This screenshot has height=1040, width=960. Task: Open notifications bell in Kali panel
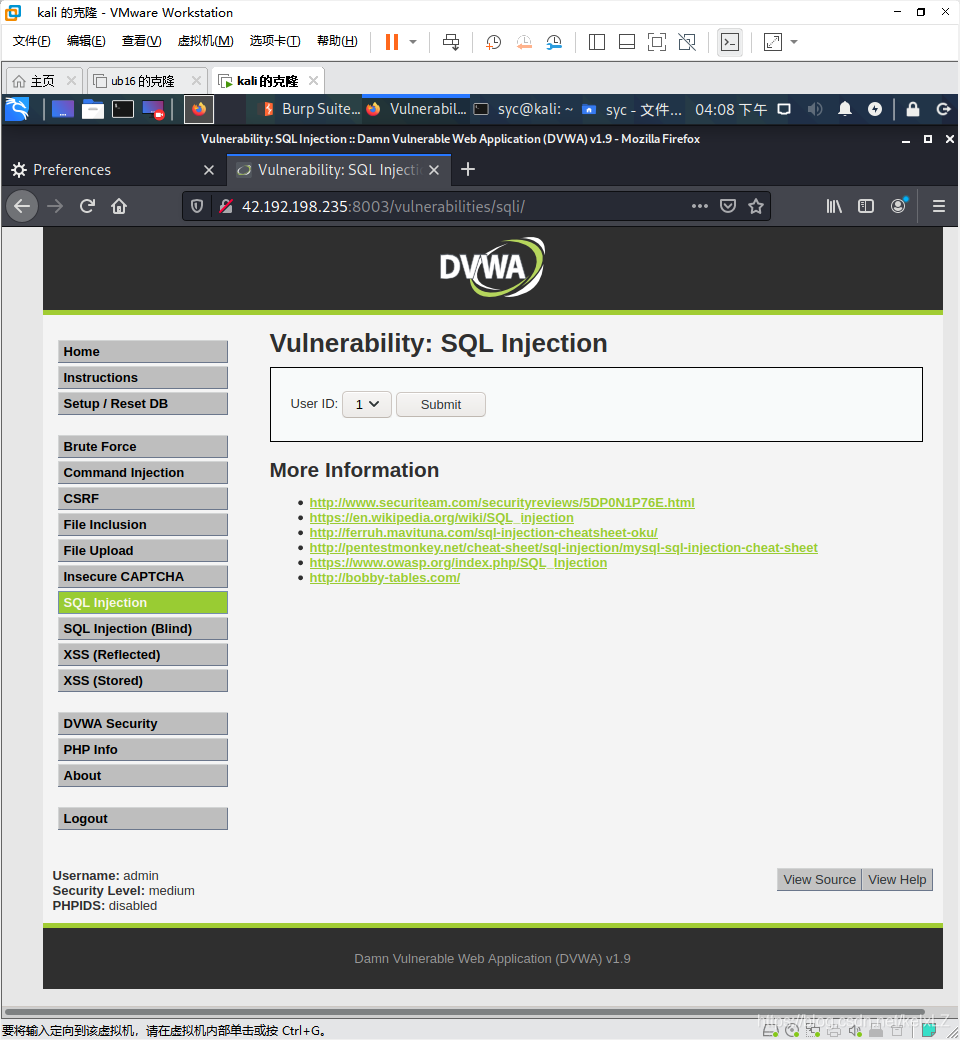pyautogui.click(x=845, y=109)
